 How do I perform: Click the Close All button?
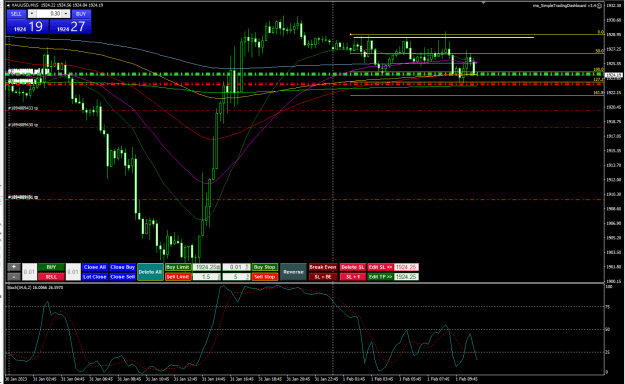(94, 267)
